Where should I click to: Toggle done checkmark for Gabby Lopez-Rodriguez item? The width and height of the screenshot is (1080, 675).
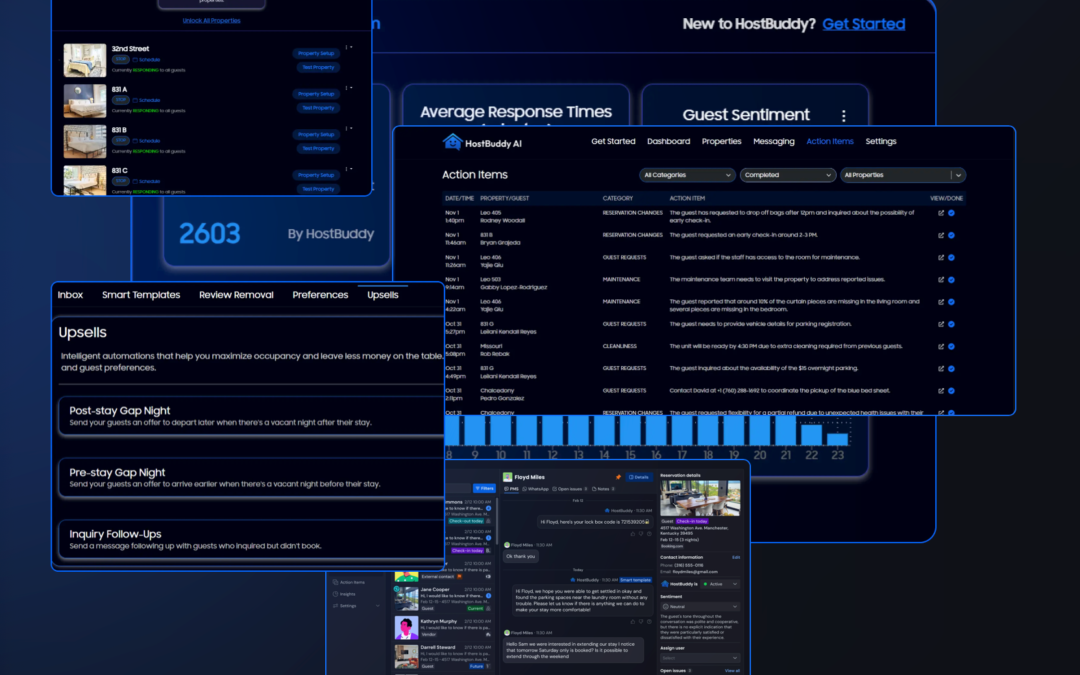coord(951,280)
